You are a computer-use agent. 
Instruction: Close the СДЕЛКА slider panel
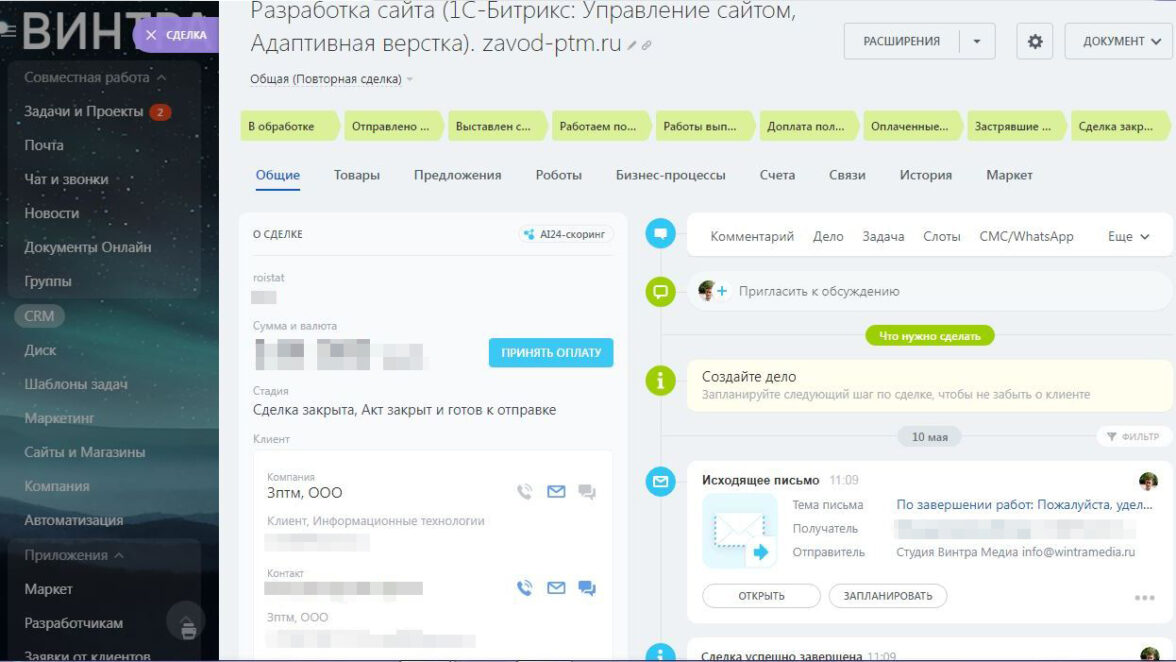coord(151,34)
